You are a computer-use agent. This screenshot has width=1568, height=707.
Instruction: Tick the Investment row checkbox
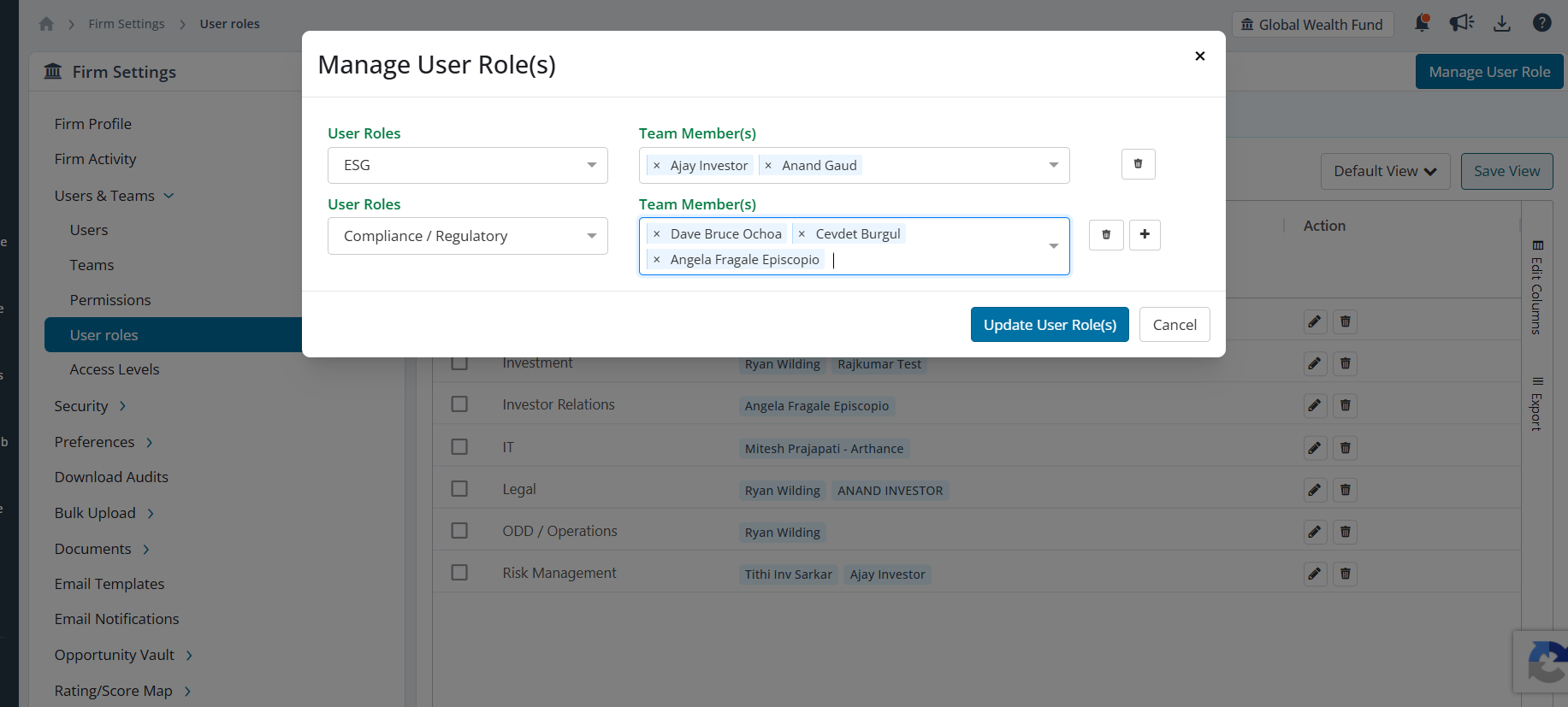point(459,362)
